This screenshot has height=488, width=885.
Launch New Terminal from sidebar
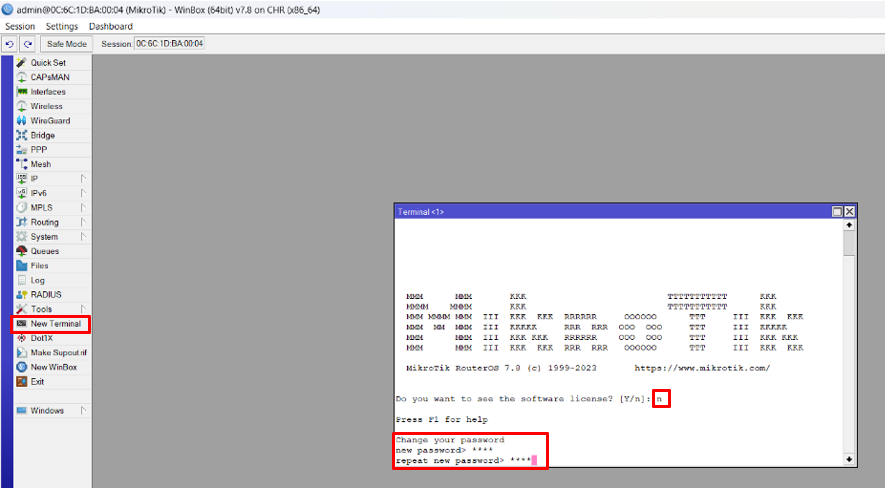[x=55, y=324]
